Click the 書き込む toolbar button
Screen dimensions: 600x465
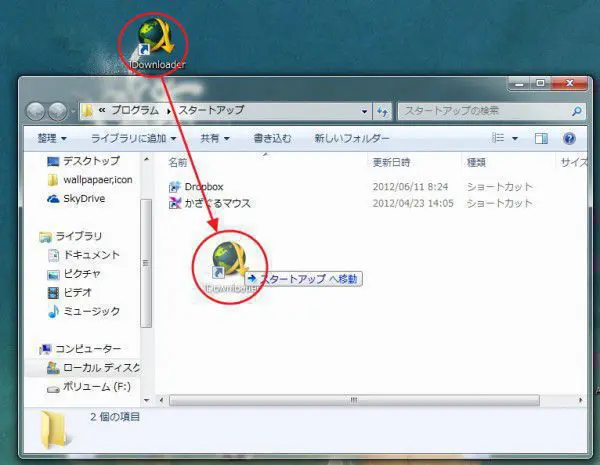click(x=272, y=138)
